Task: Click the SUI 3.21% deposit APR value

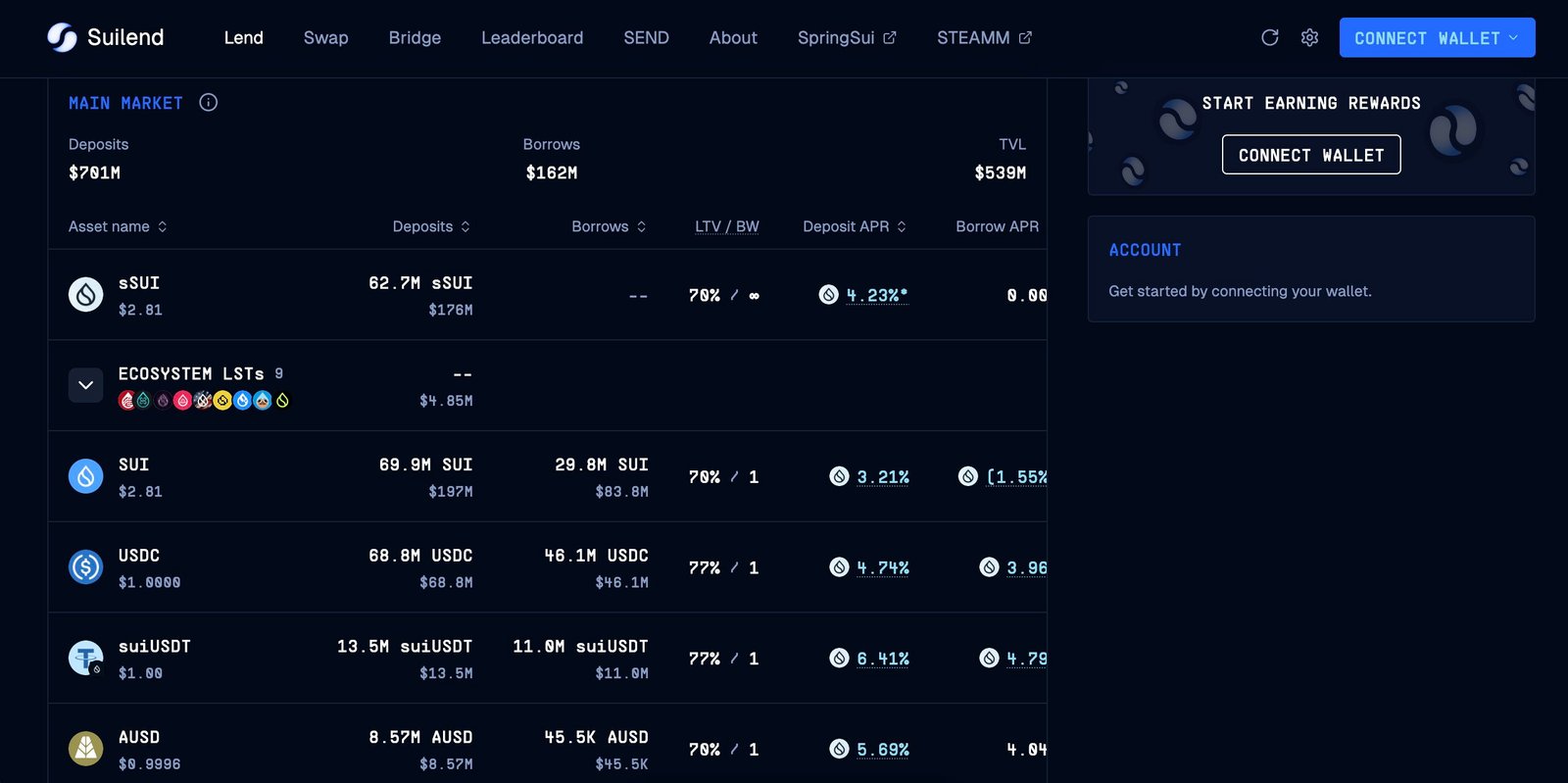Action: (x=883, y=477)
